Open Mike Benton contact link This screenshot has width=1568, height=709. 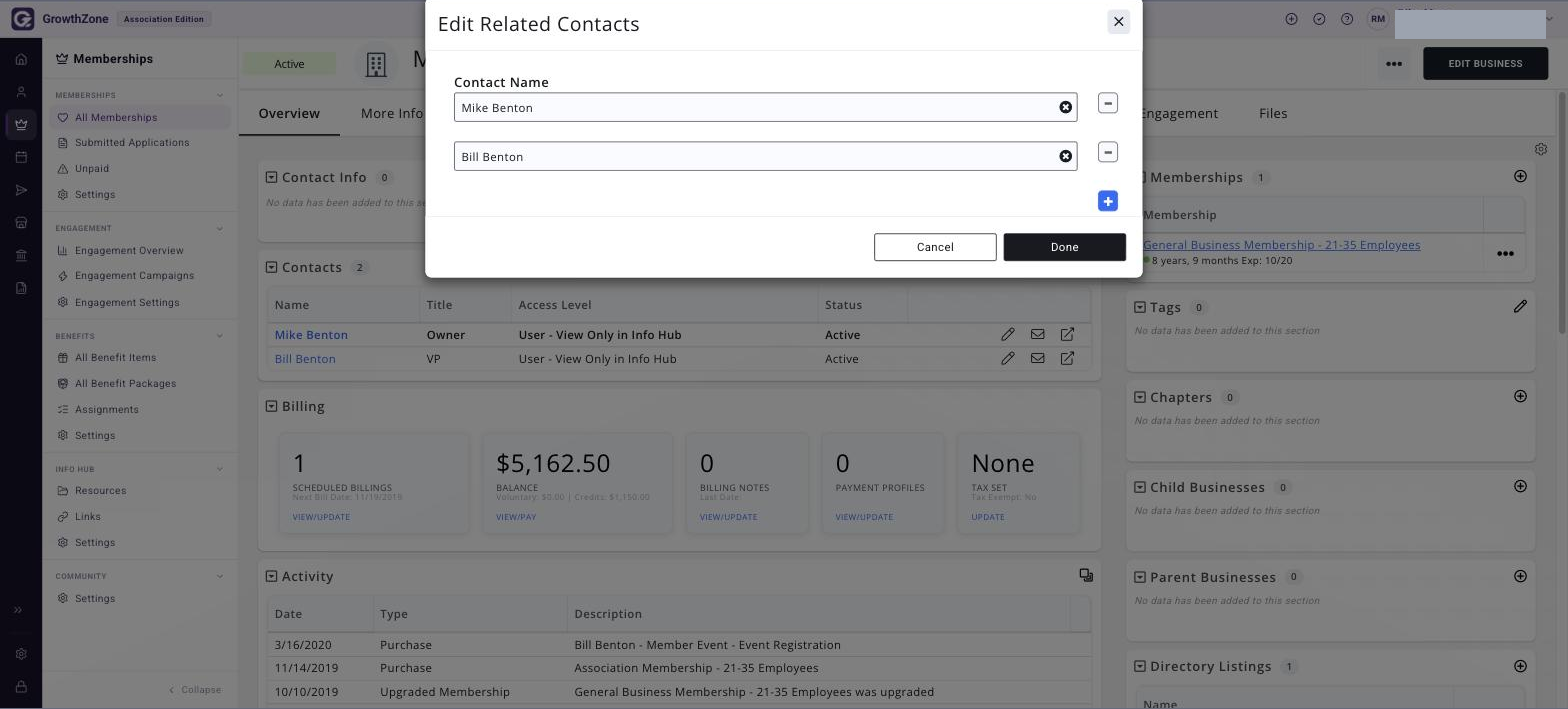[x=311, y=335]
